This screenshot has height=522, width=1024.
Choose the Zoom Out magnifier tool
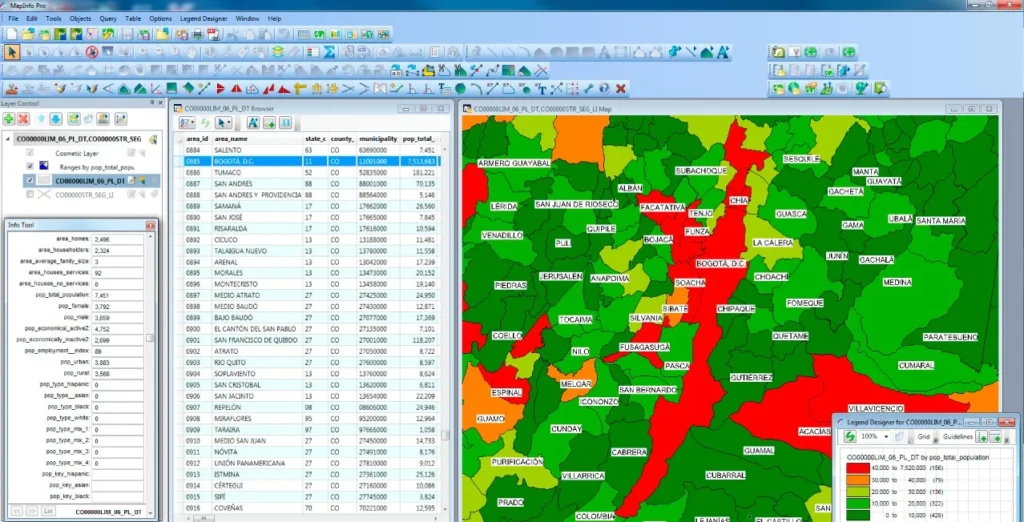tap(159, 51)
